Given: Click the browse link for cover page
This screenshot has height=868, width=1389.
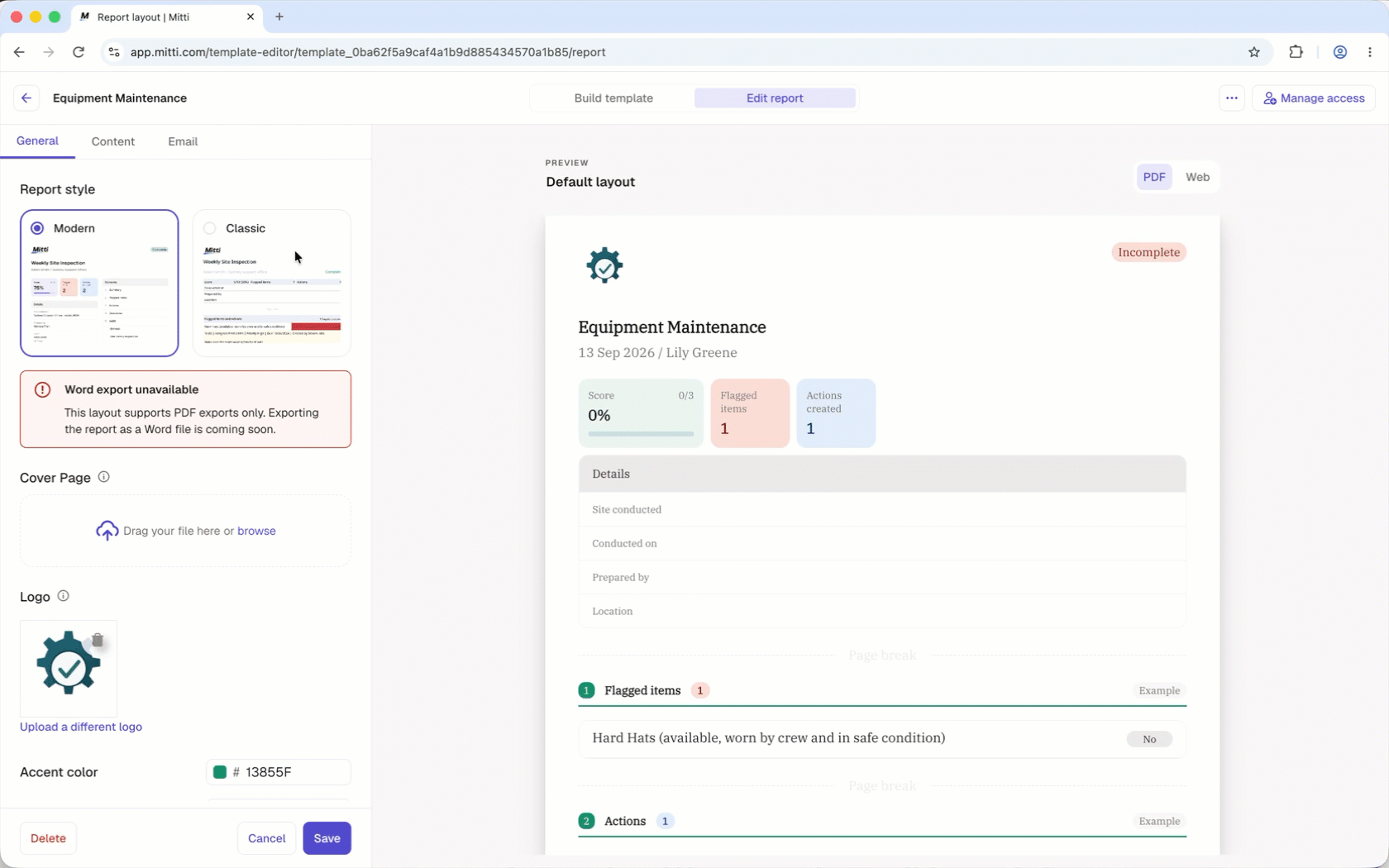Looking at the screenshot, I should pyautogui.click(x=256, y=531).
